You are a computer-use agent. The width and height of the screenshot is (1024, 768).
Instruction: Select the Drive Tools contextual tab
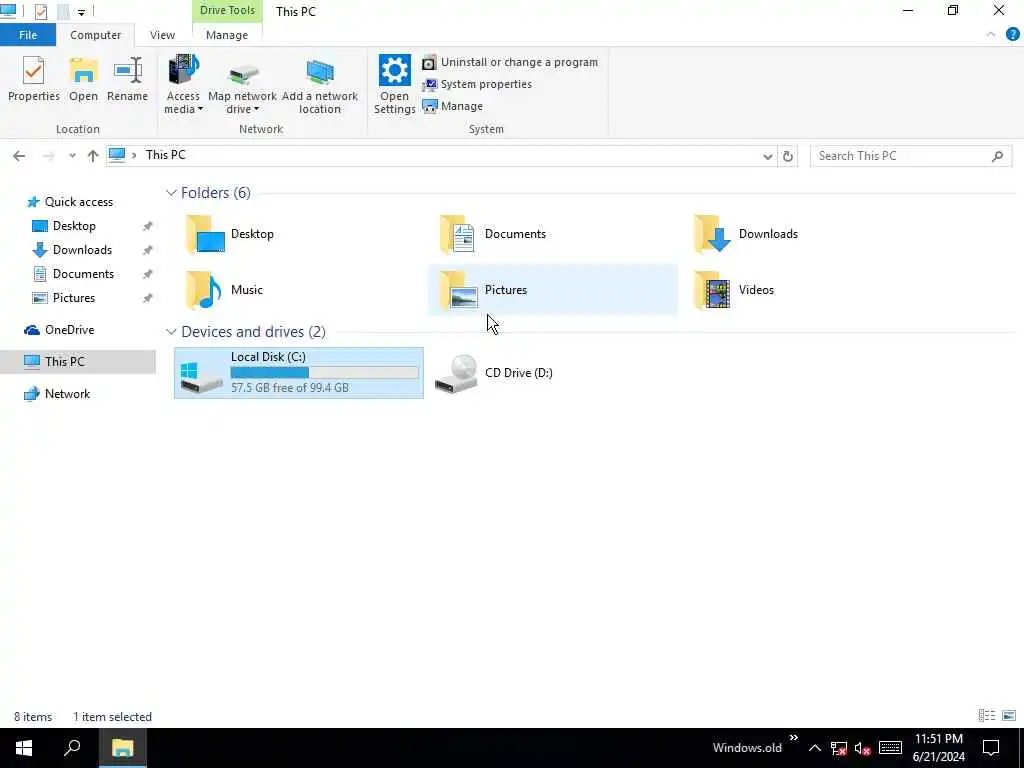[227, 10]
